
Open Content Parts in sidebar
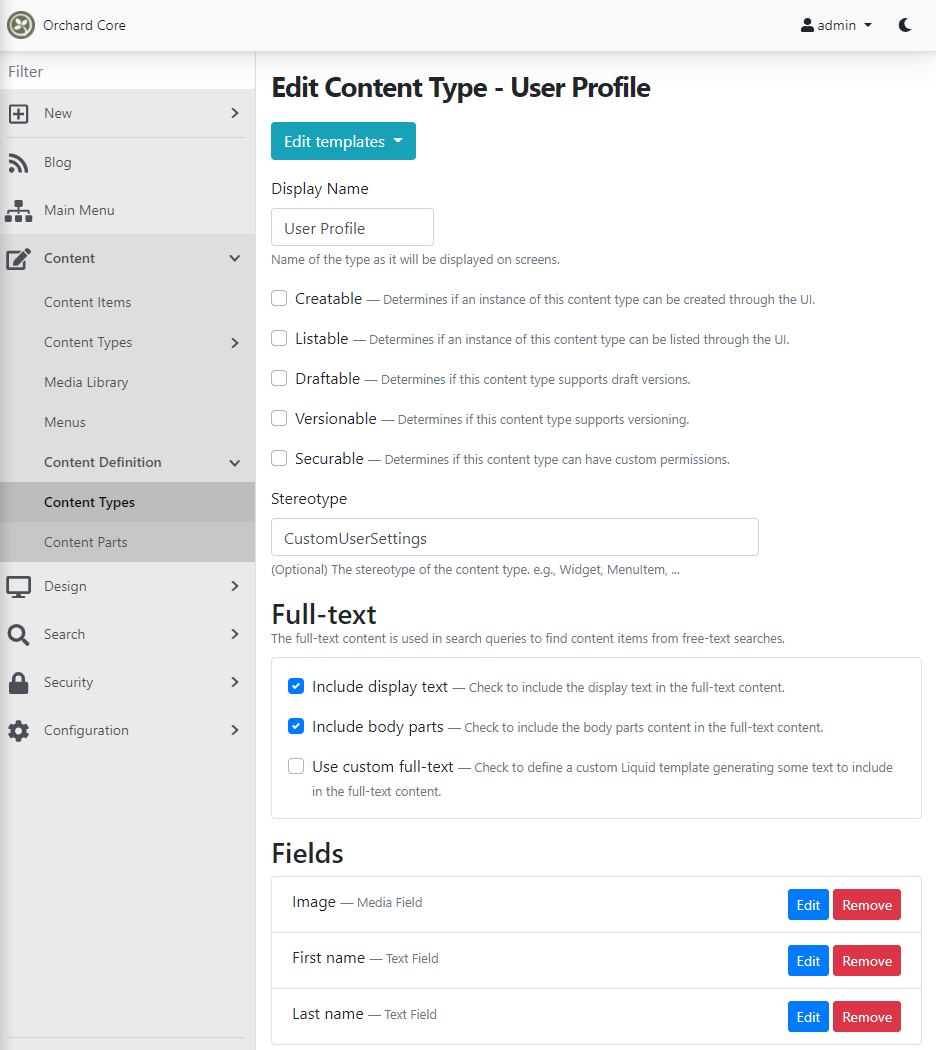click(x=127, y=542)
